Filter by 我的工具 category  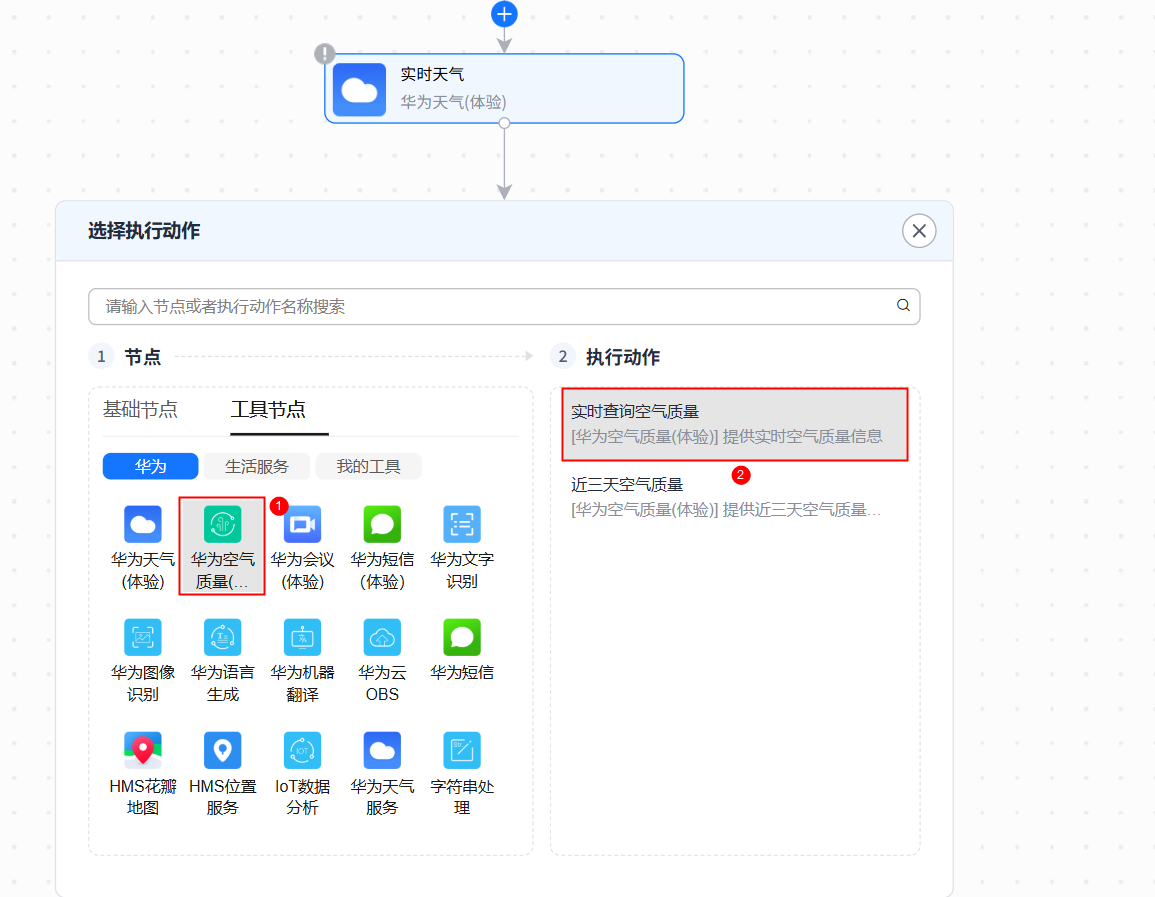click(368, 466)
